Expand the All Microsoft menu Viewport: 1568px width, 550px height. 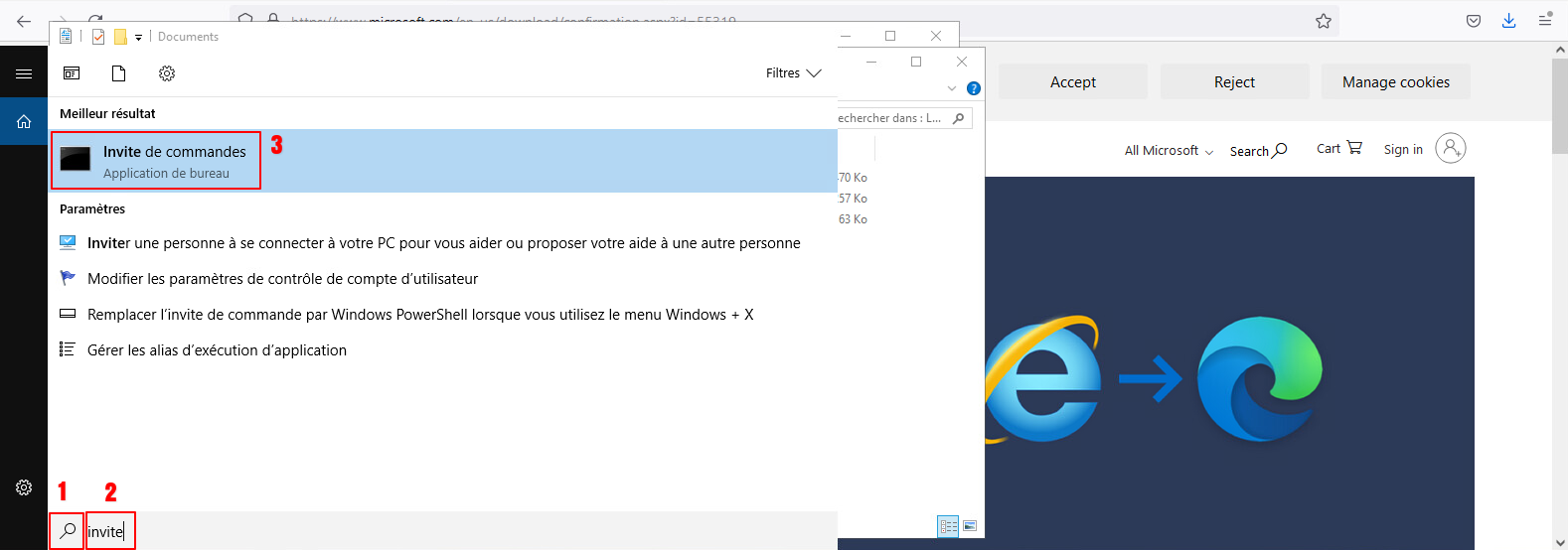click(1169, 151)
